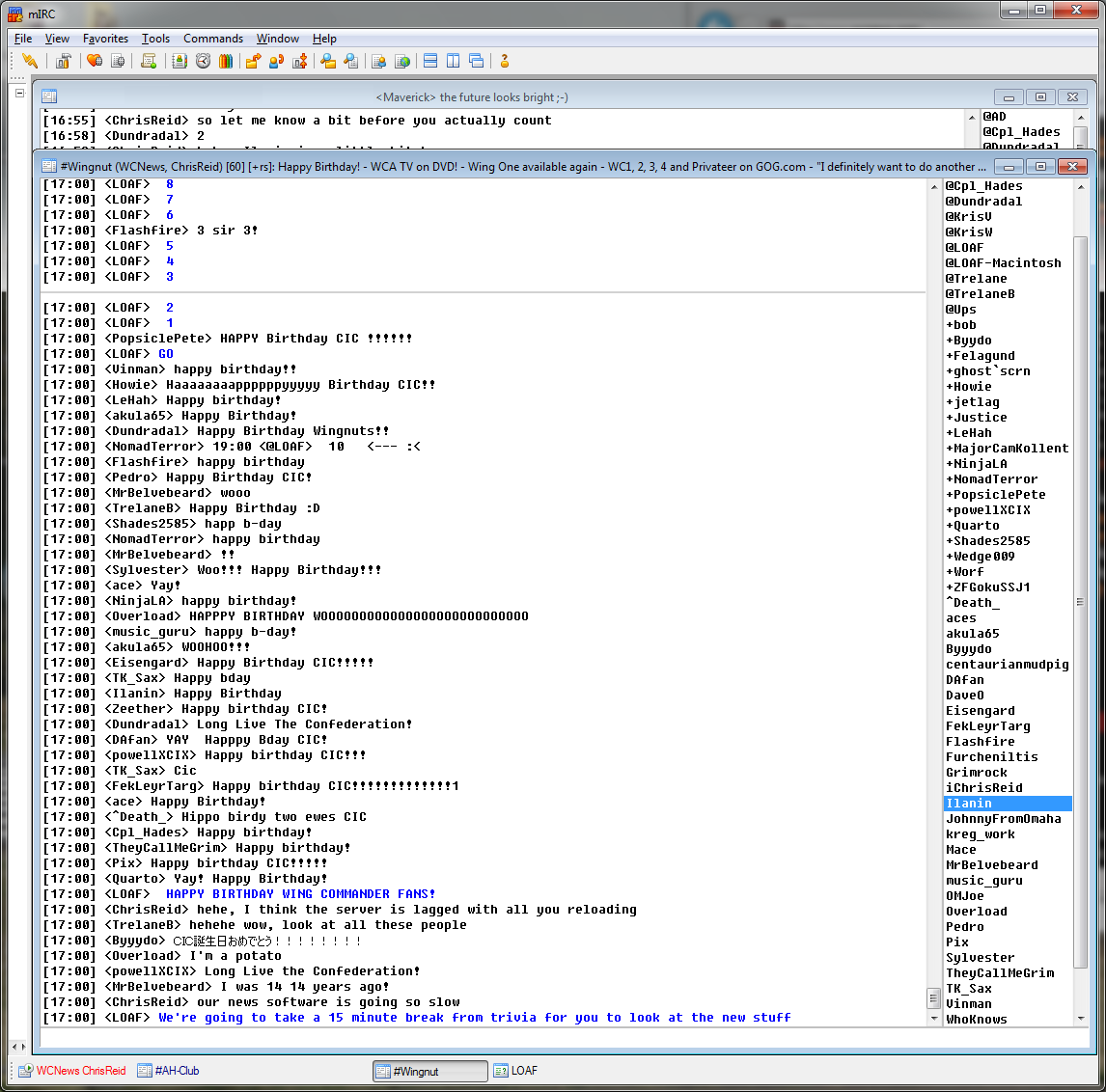Select WCNews ChrisReid status window button

point(72,1071)
